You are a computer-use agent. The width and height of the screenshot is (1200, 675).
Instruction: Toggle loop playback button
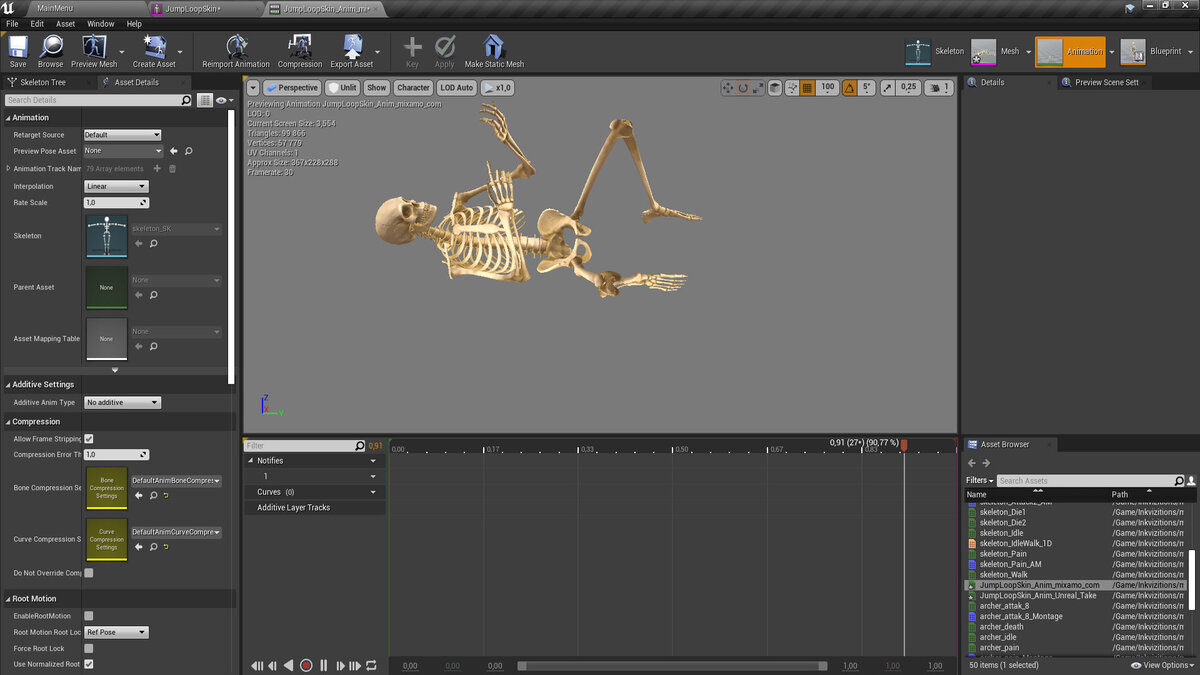point(372,665)
